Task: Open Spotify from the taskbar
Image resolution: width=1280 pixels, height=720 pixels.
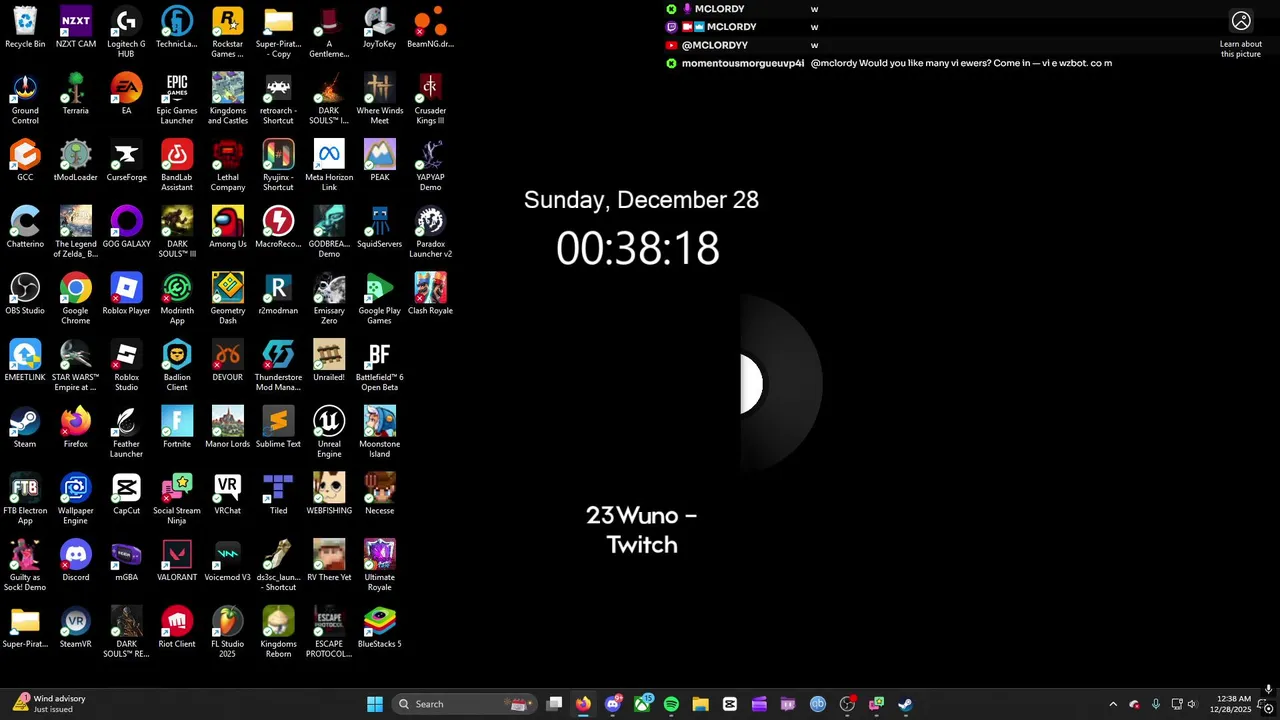Action: pos(671,704)
